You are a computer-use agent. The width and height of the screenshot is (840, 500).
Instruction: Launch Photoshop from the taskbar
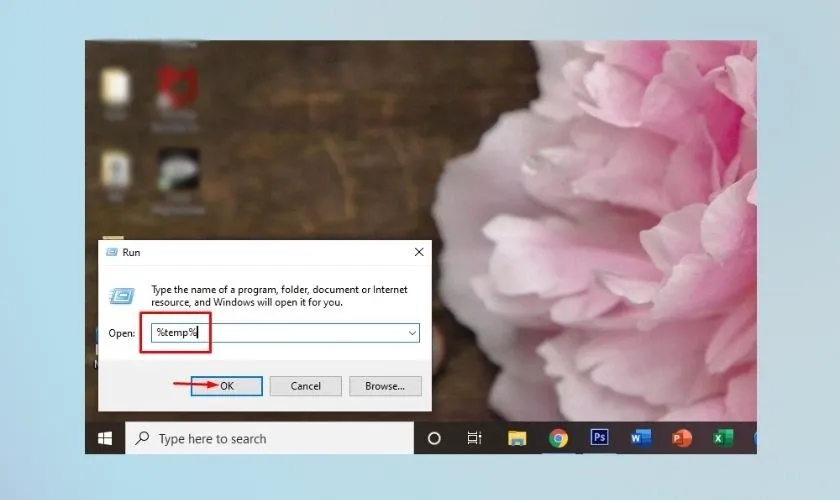pos(600,438)
